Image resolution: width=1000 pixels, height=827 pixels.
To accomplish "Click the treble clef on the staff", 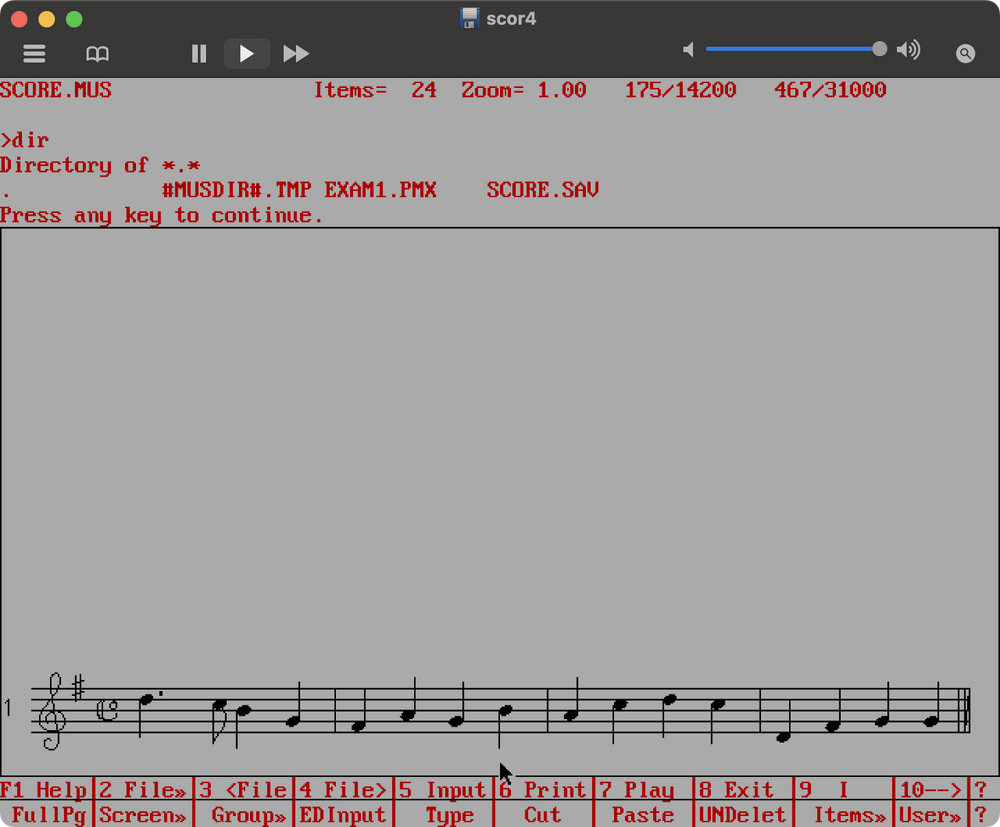I will click(x=50, y=712).
